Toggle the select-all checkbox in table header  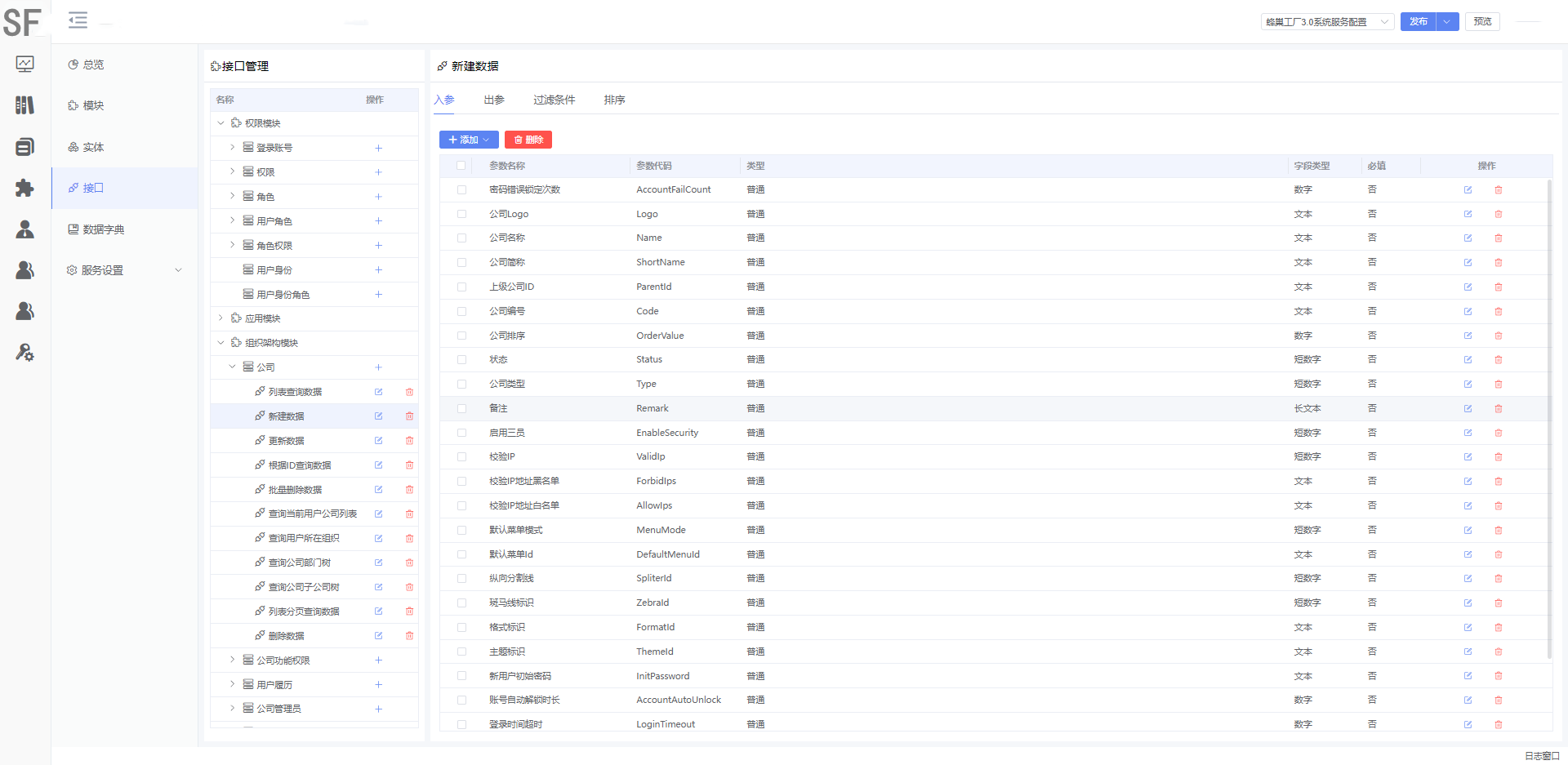[461, 166]
